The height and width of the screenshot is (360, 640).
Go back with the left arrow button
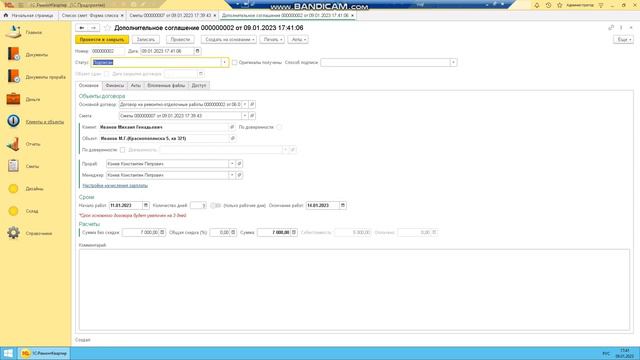click(x=82, y=28)
